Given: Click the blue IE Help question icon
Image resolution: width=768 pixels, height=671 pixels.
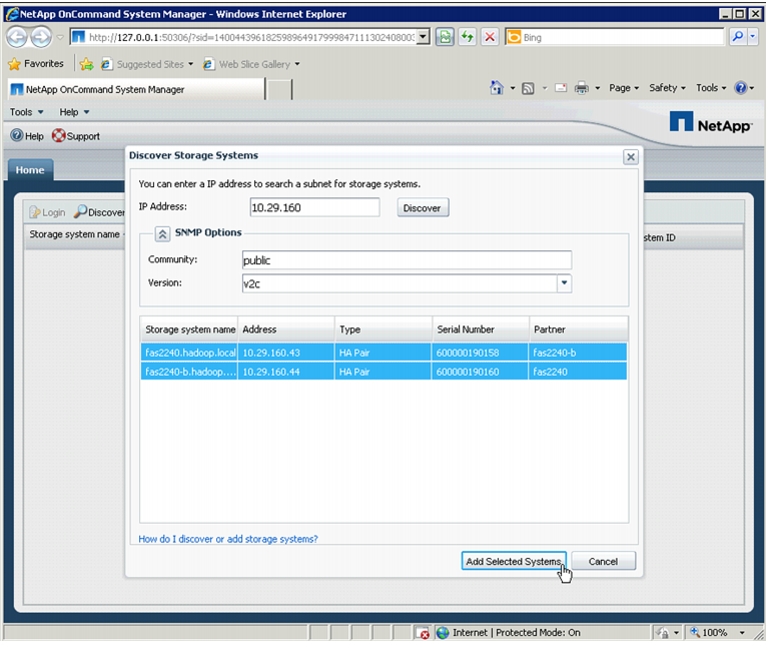Looking at the screenshot, I should (x=740, y=88).
